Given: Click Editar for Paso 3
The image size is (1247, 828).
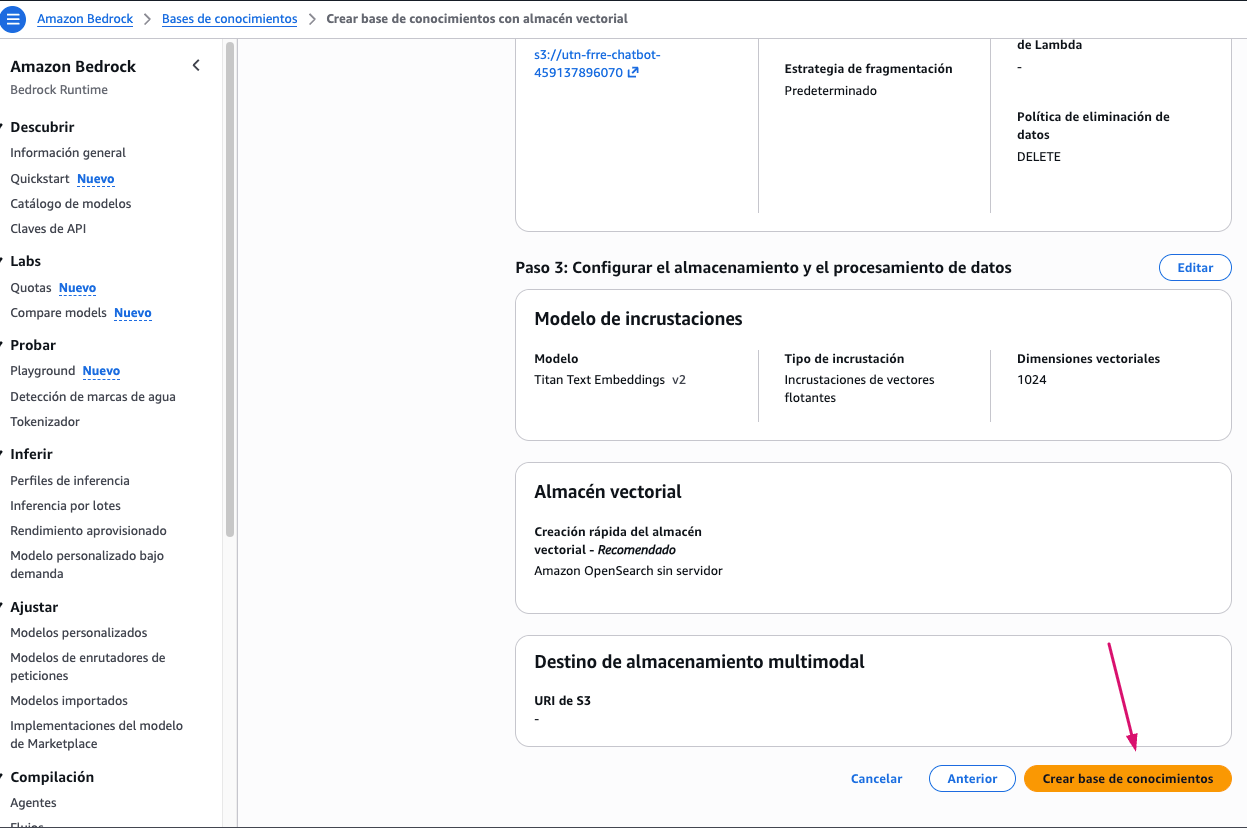Looking at the screenshot, I should click(x=1195, y=268).
